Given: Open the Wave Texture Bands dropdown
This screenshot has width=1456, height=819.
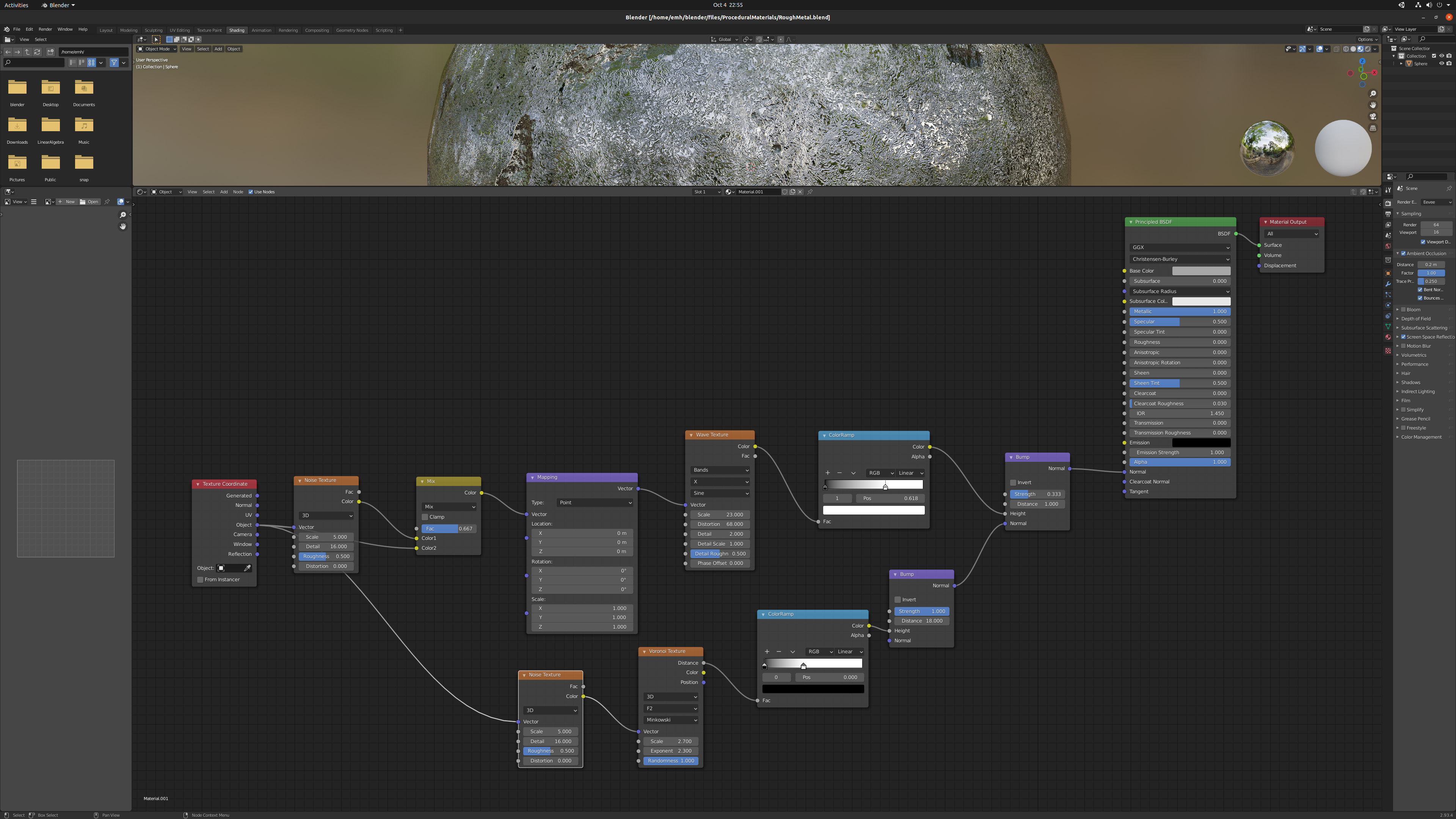Looking at the screenshot, I should point(720,470).
